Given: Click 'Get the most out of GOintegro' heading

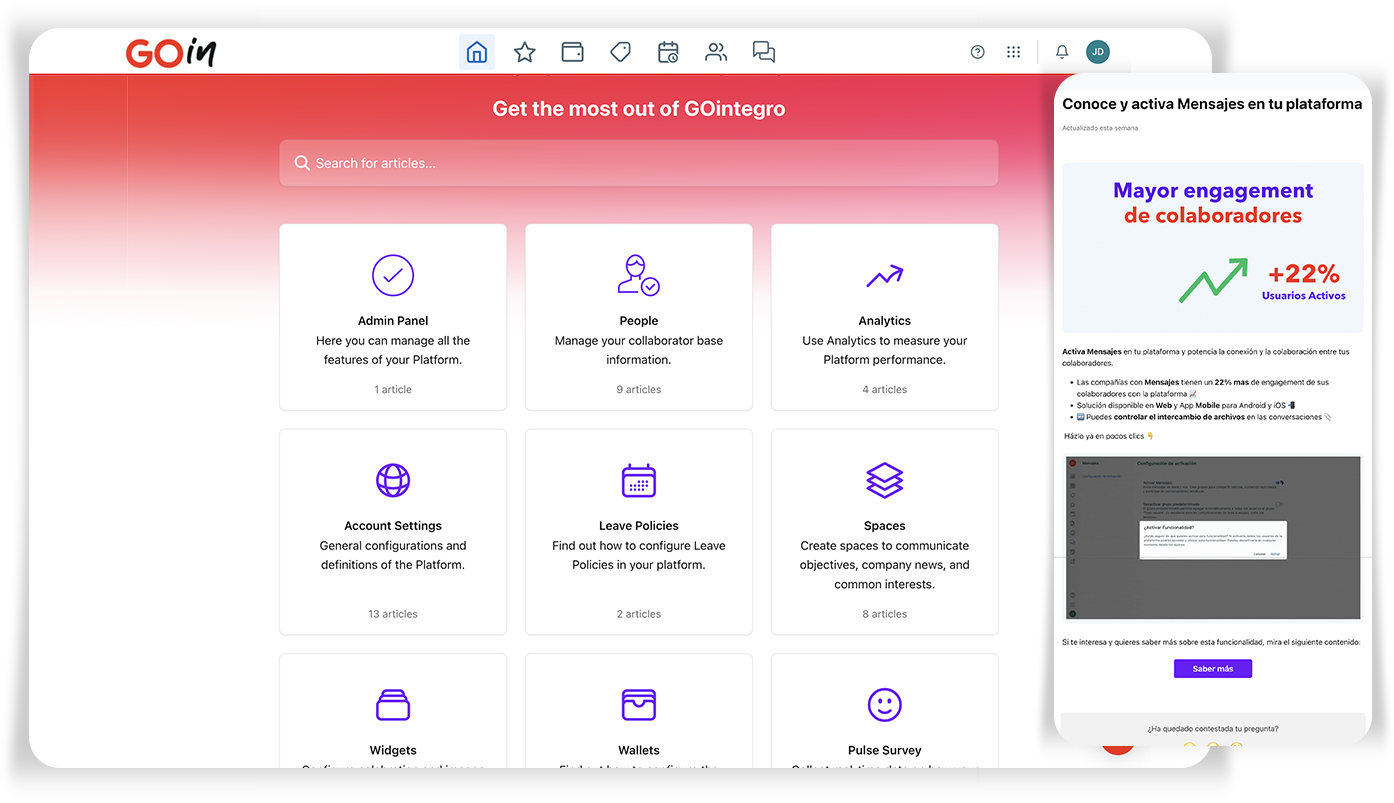Looking at the screenshot, I should pyautogui.click(x=639, y=109).
